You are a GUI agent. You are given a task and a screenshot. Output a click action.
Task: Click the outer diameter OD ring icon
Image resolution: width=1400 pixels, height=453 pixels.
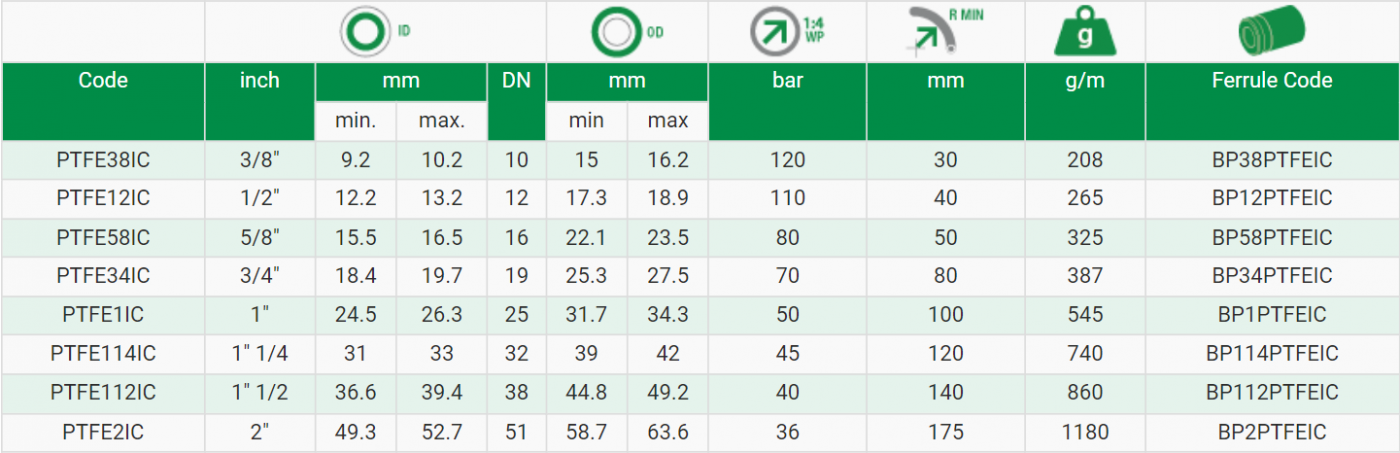coord(615,33)
